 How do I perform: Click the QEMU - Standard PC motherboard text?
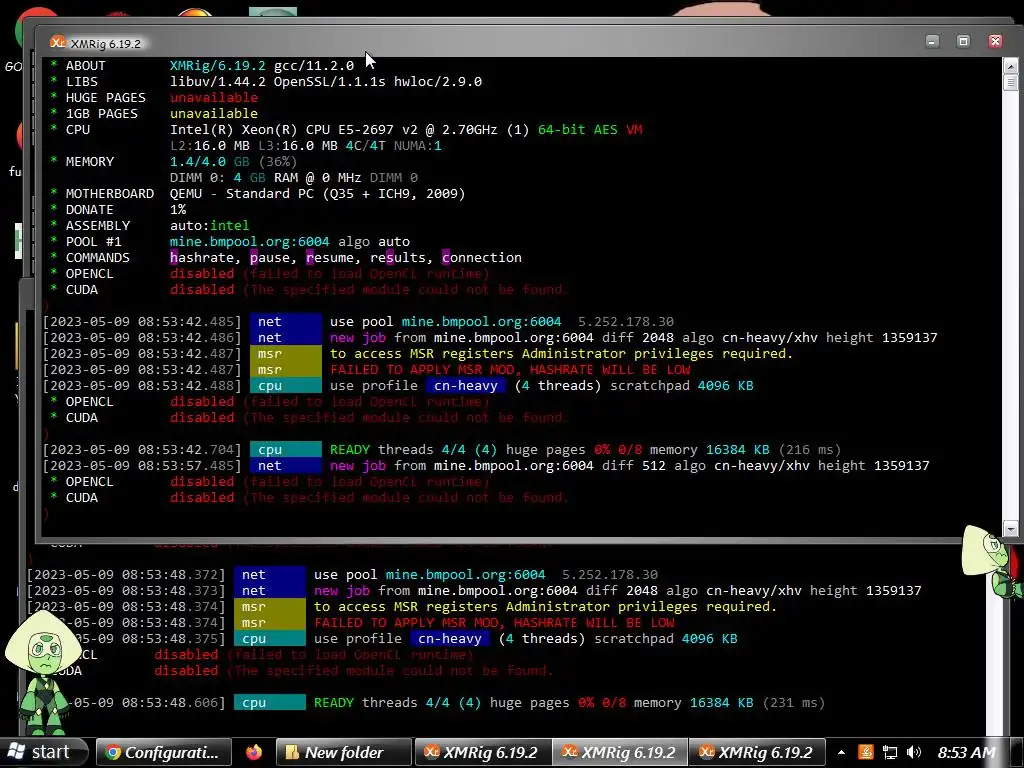[317, 193]
